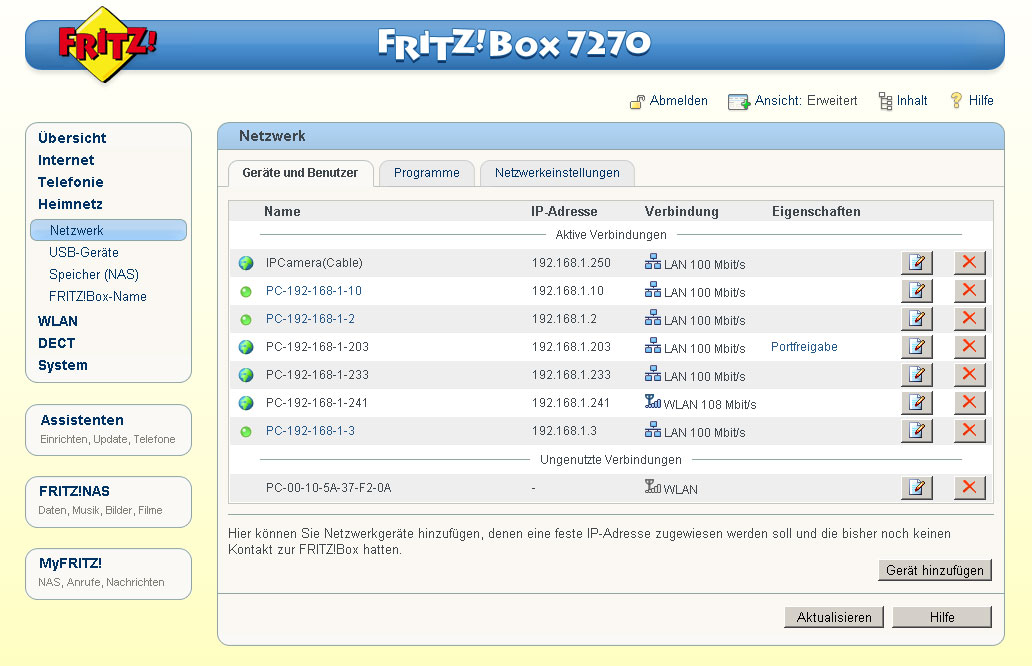Open the DECT menu

(56, 343)
